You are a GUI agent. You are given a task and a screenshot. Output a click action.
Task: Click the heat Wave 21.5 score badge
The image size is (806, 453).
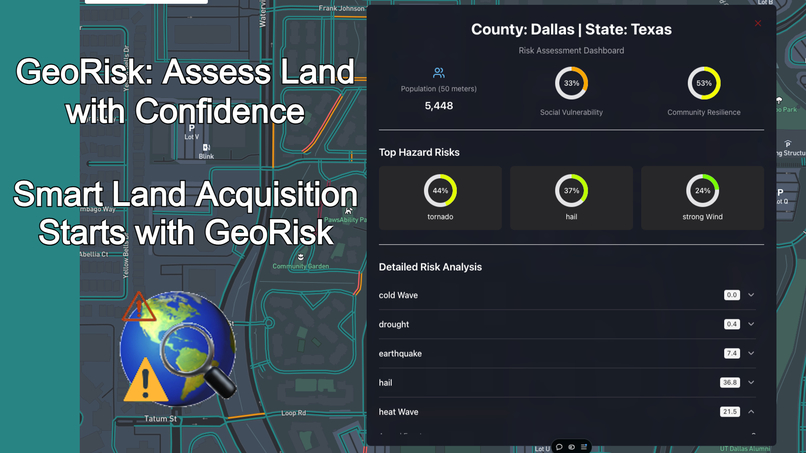730,412
